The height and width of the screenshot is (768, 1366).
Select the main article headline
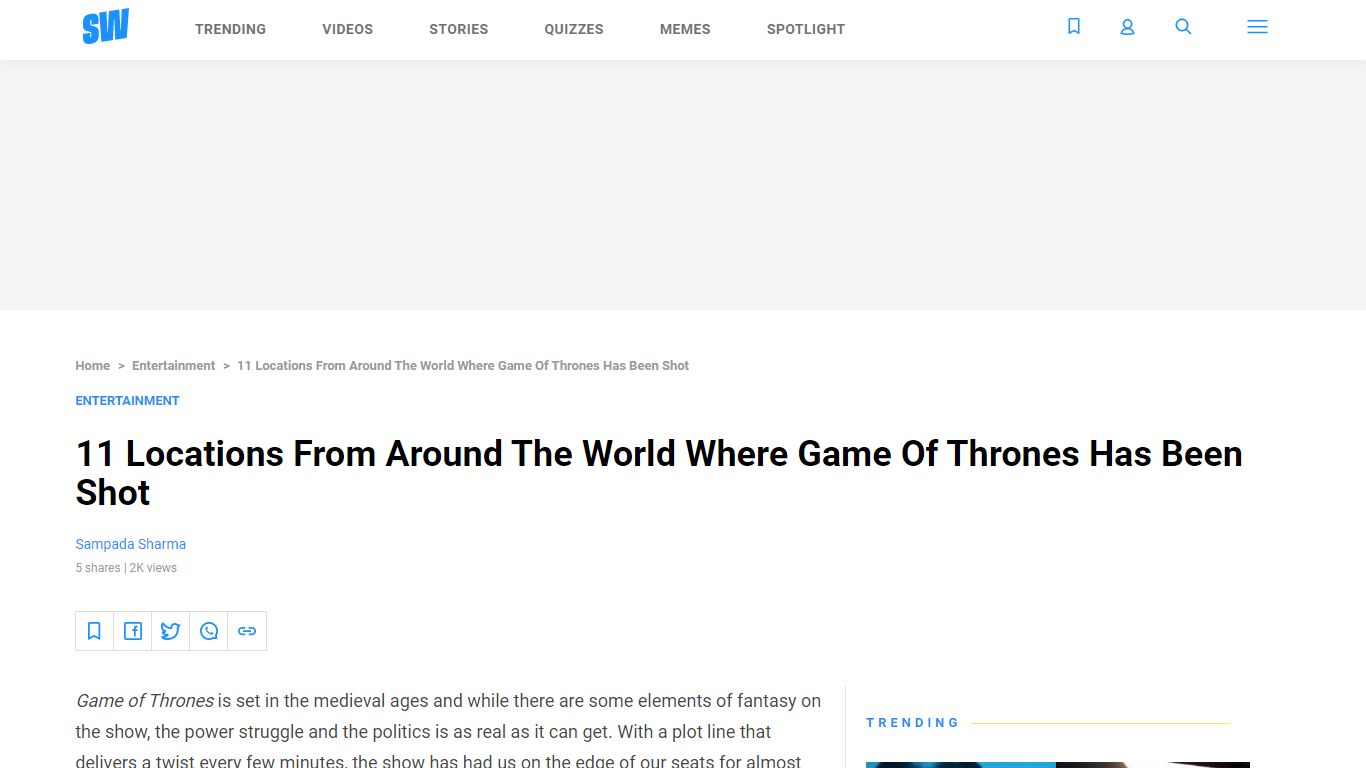pyautogui.click(x=659, y=473)
